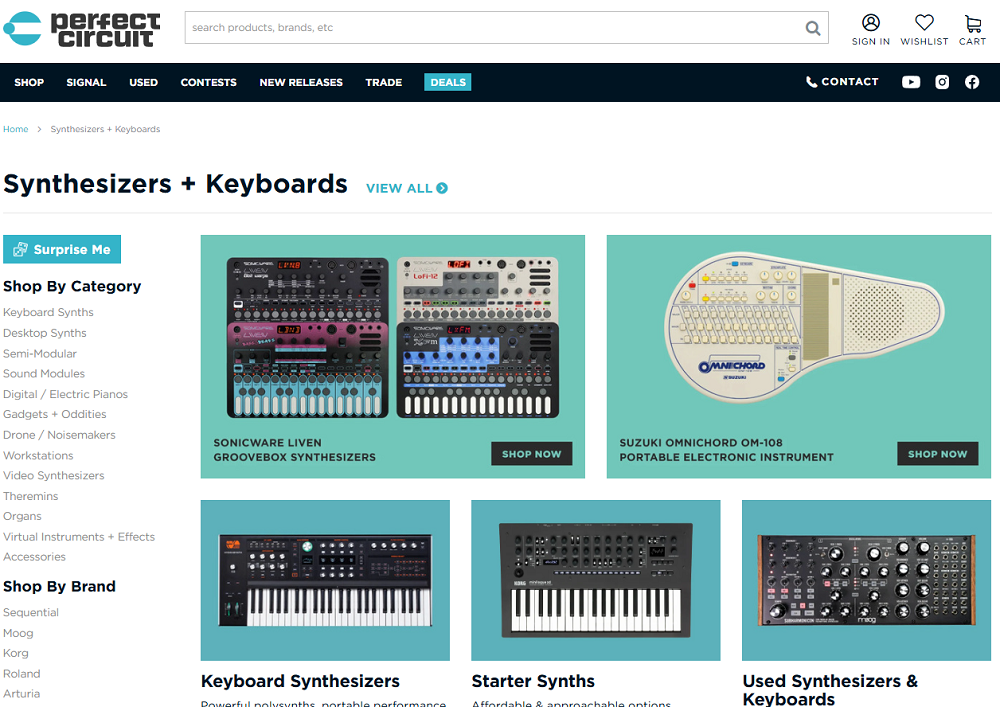Select Digital / Electric Pianos category
1000x707 pixels.
point(66,394)
